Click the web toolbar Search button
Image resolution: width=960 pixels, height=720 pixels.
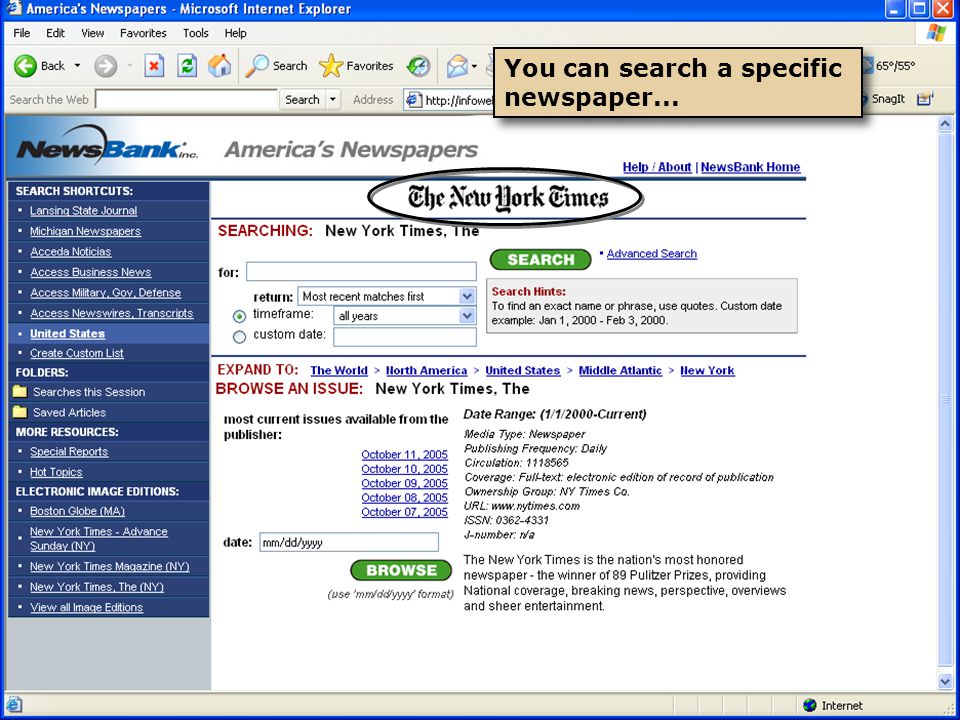click(x=302, y=99)
